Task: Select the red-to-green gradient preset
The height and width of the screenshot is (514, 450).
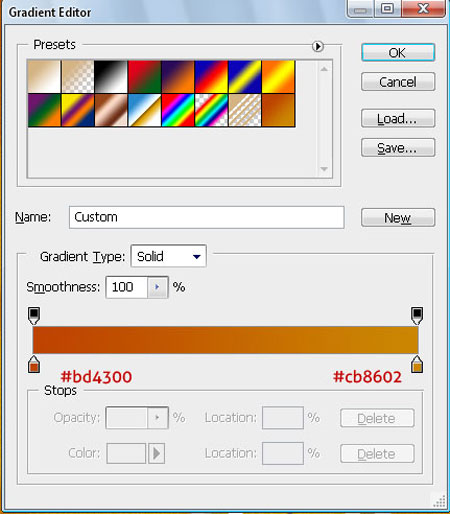Action: pyautogui.click(x=145, y=77)
